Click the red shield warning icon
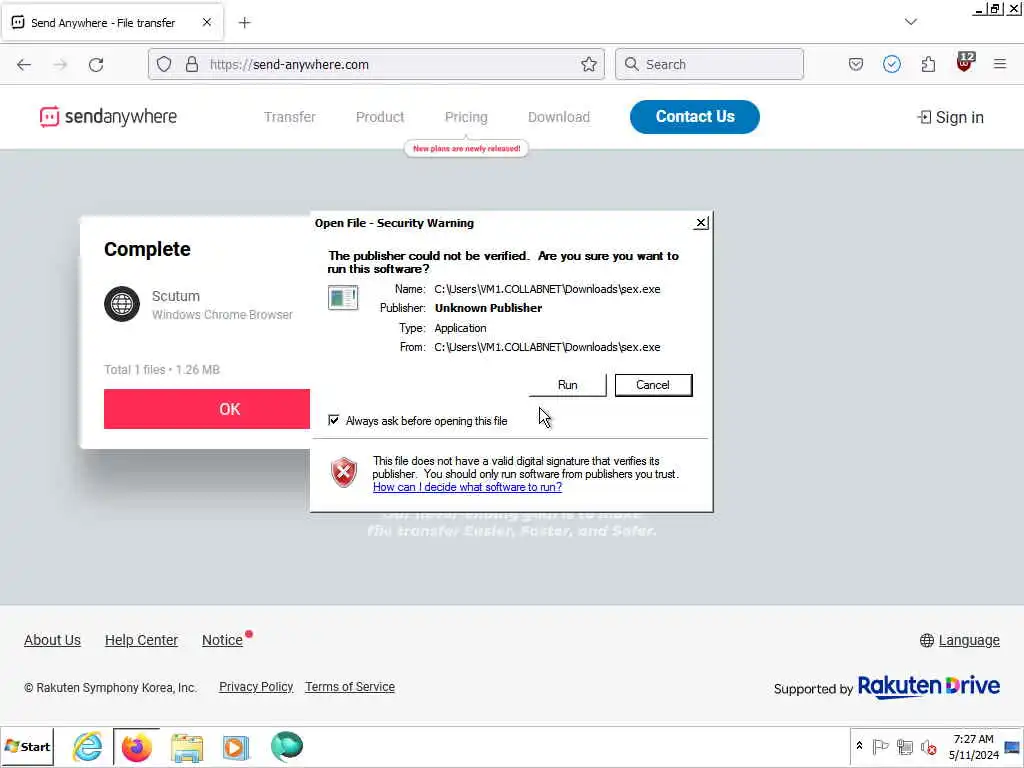 [x=344, y=473]
